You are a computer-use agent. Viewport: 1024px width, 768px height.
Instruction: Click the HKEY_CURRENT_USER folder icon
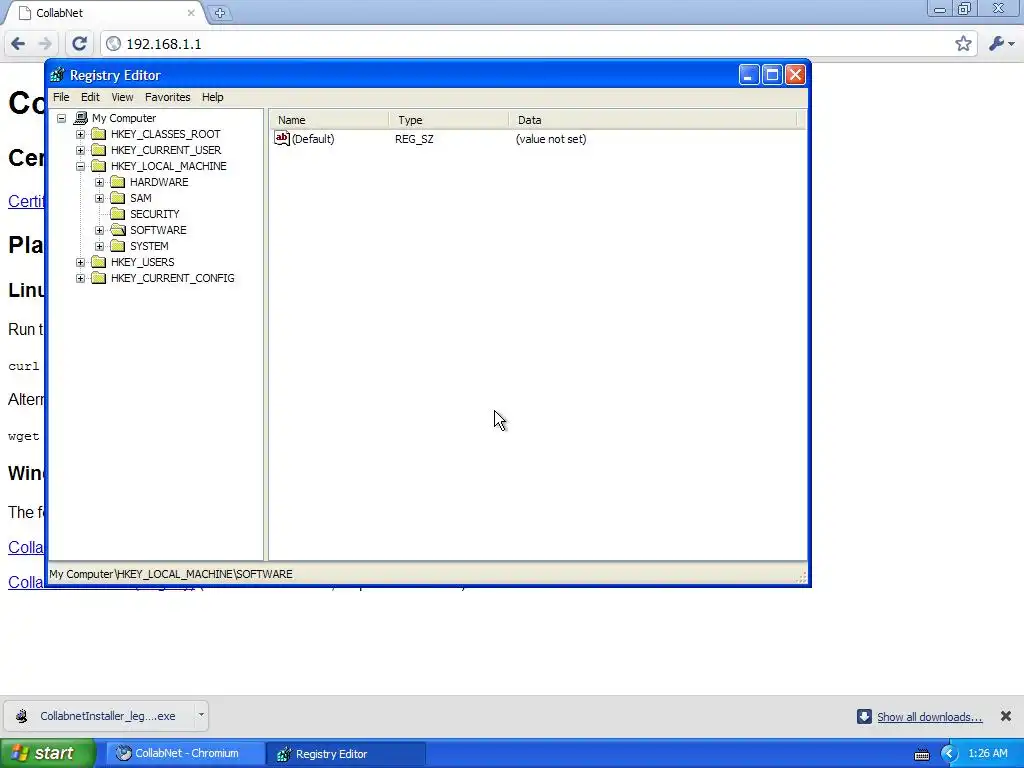[x=99, y=150]
